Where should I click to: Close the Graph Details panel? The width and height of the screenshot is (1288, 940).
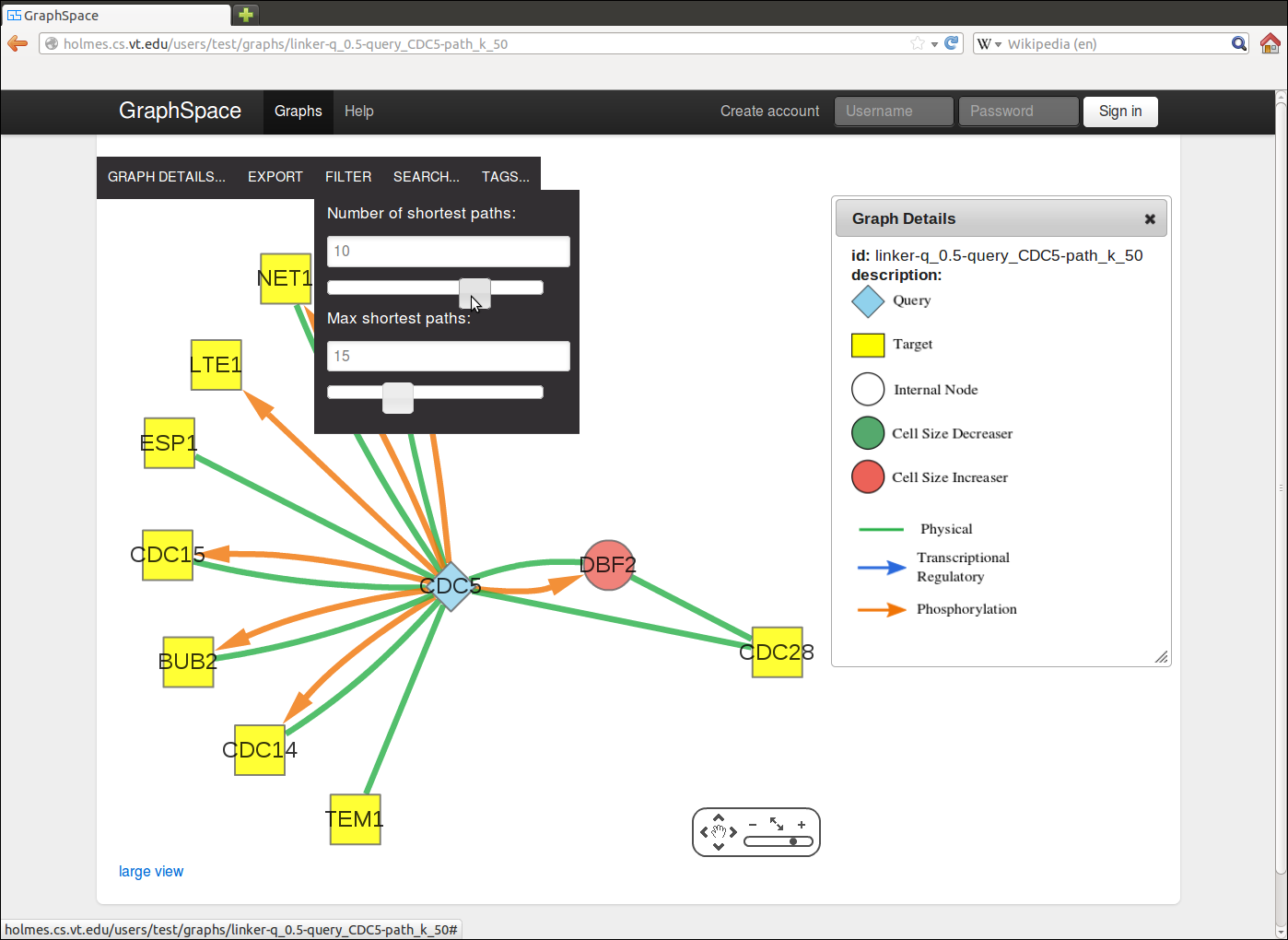point(1150,218)
